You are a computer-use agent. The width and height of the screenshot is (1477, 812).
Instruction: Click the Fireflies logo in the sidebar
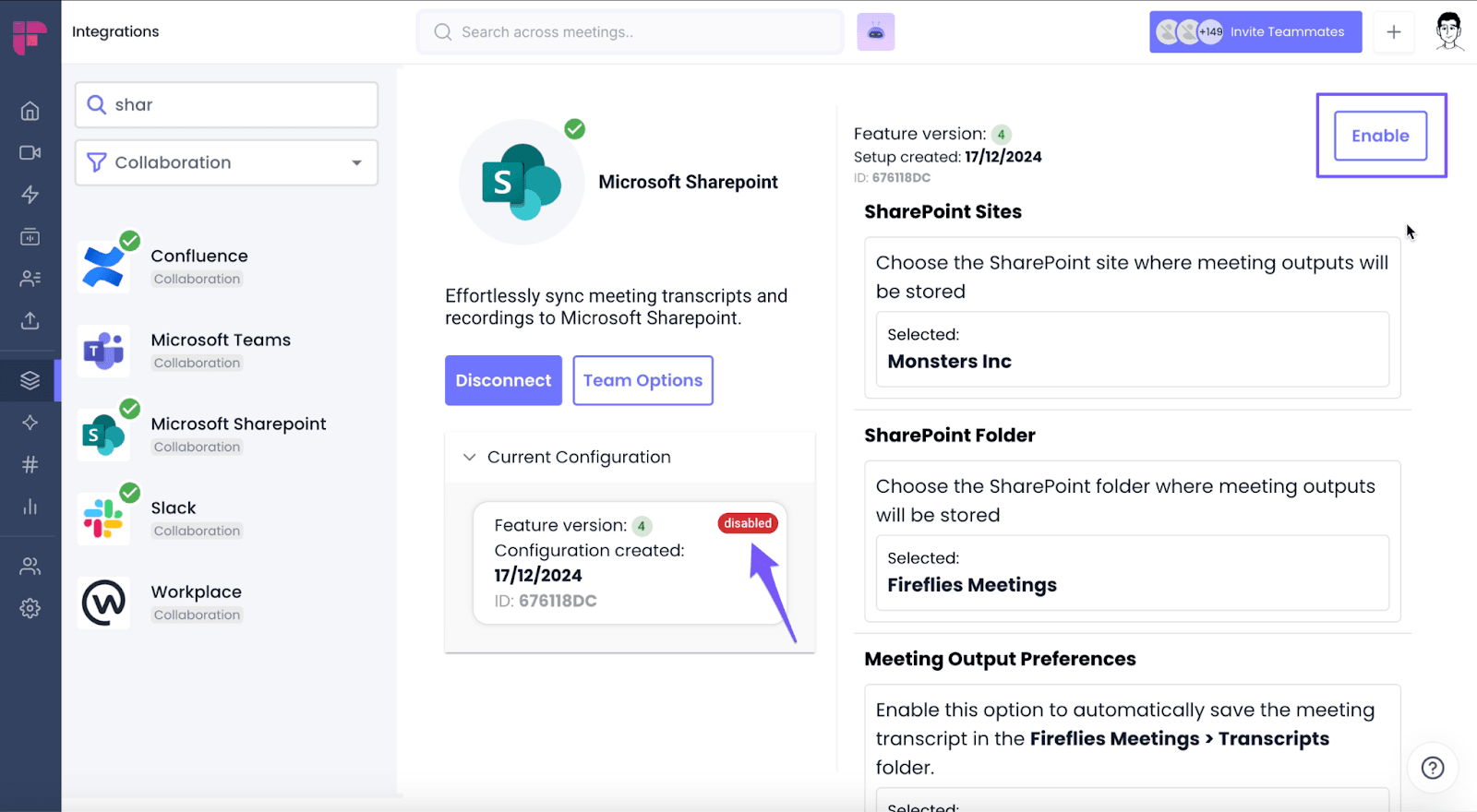pyautogui.click(x=30, y=37)
